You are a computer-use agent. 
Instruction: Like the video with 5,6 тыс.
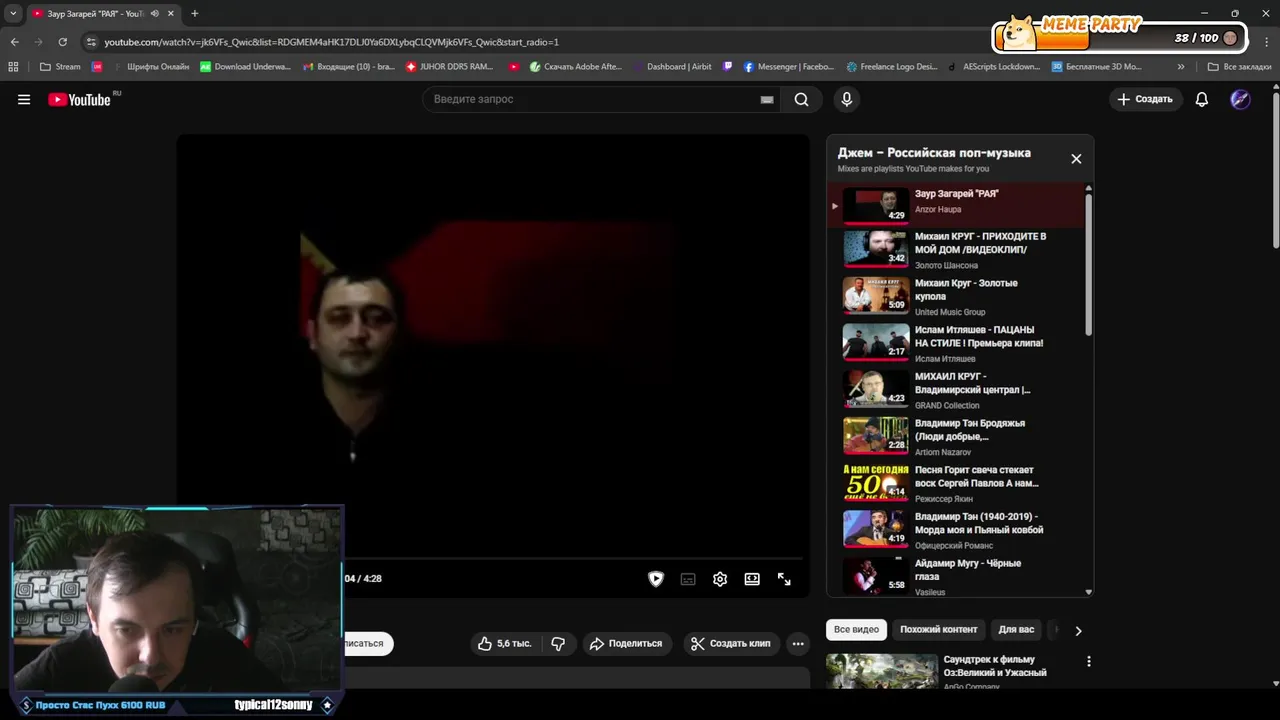click(505, 643)
